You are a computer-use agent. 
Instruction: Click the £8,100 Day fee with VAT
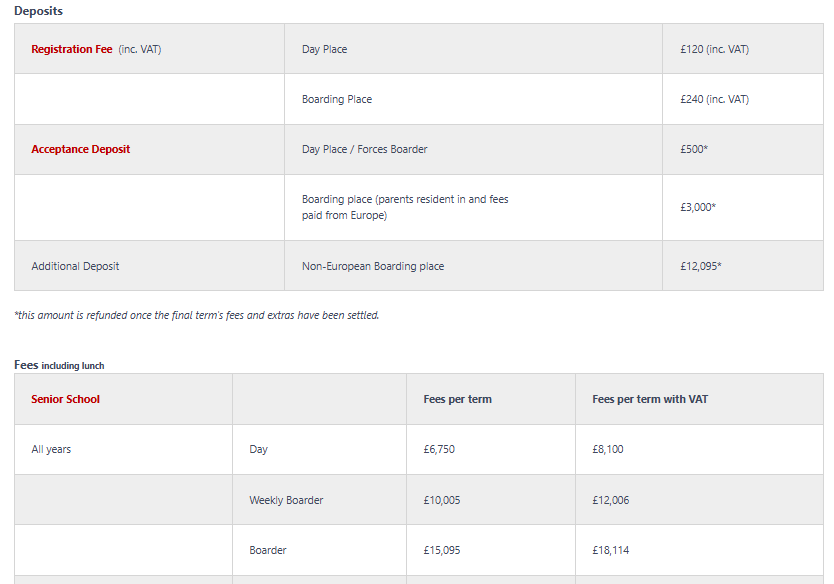click(x=607, y=449)
